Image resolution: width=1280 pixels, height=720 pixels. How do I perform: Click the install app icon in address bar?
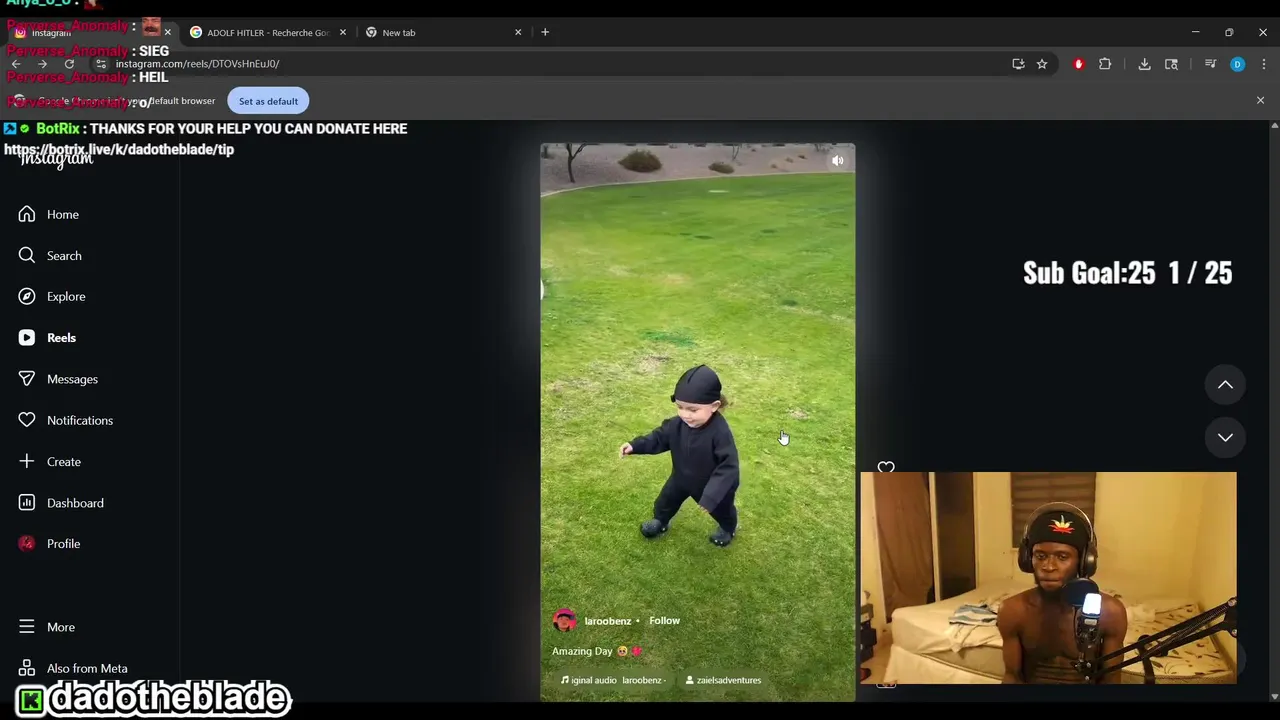pos(1018,64)
